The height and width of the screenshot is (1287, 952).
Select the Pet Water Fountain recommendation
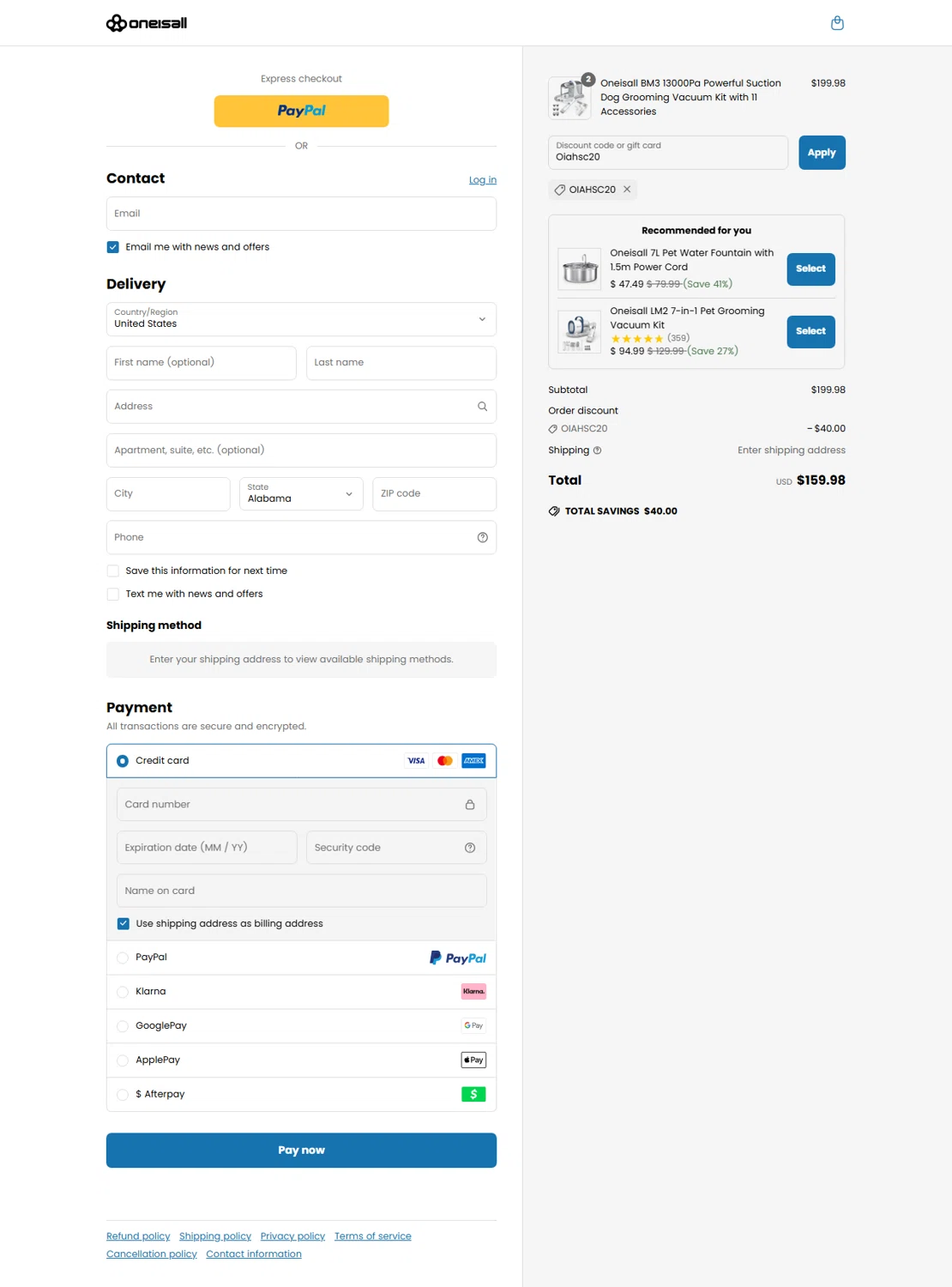[x=810, y=269]
